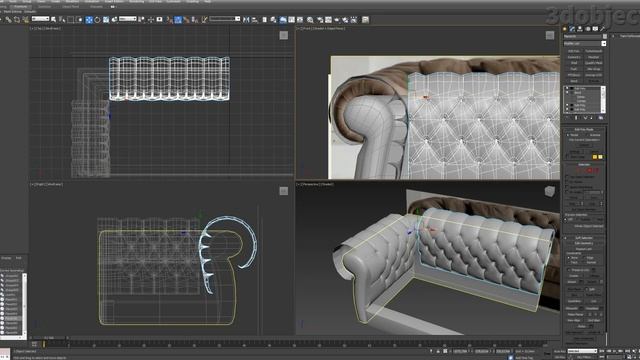Toggle Window/Crossing selection mode
Image resolution: width=640 pixels, height=360 pixels.
(x=80, y=20)
